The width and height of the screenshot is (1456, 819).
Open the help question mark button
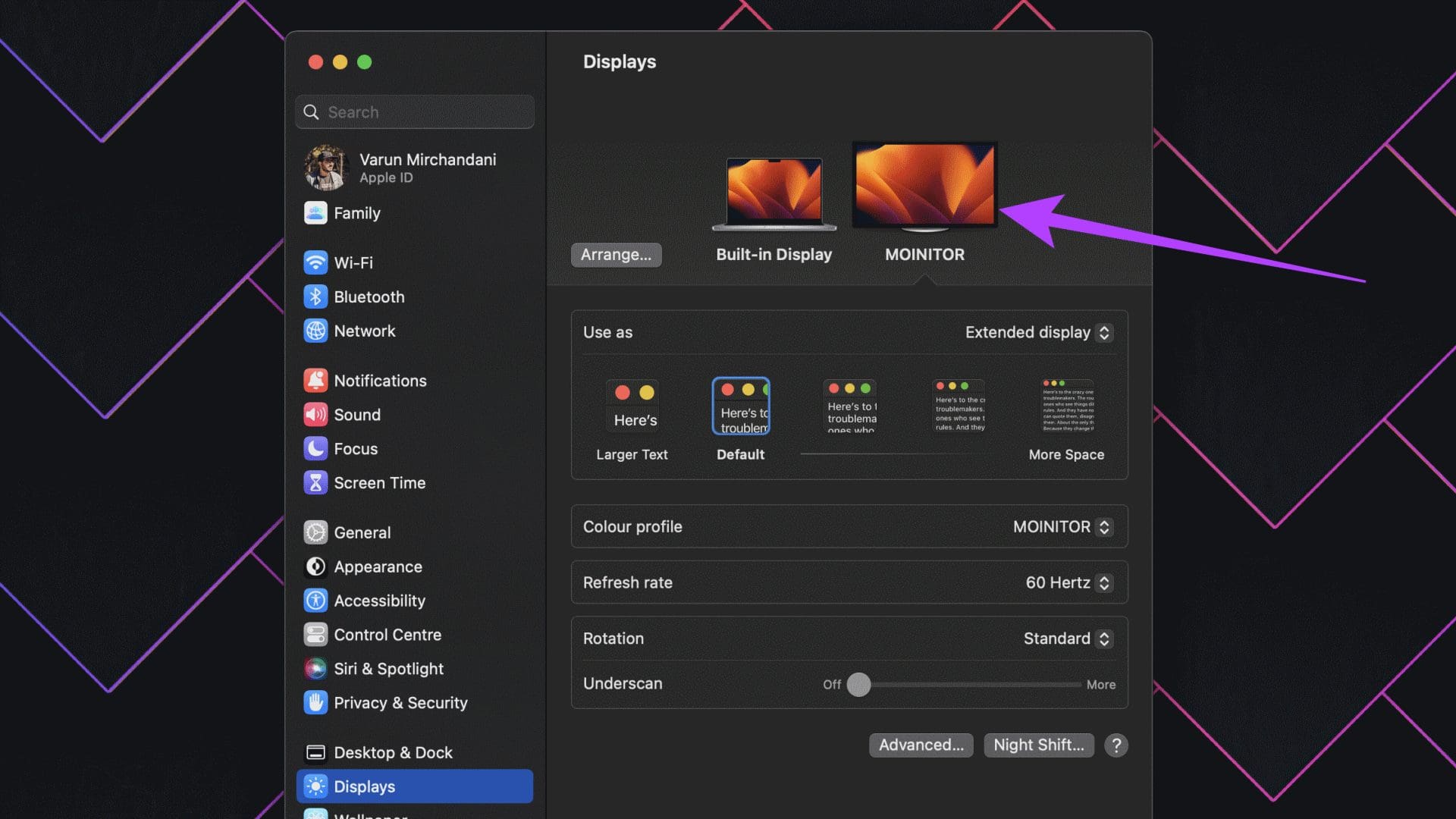[1116, 745]
